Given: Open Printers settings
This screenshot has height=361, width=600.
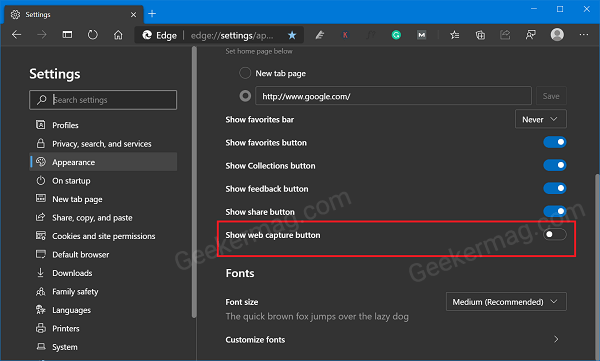Looking at the screenshot, I should (103, 328).
